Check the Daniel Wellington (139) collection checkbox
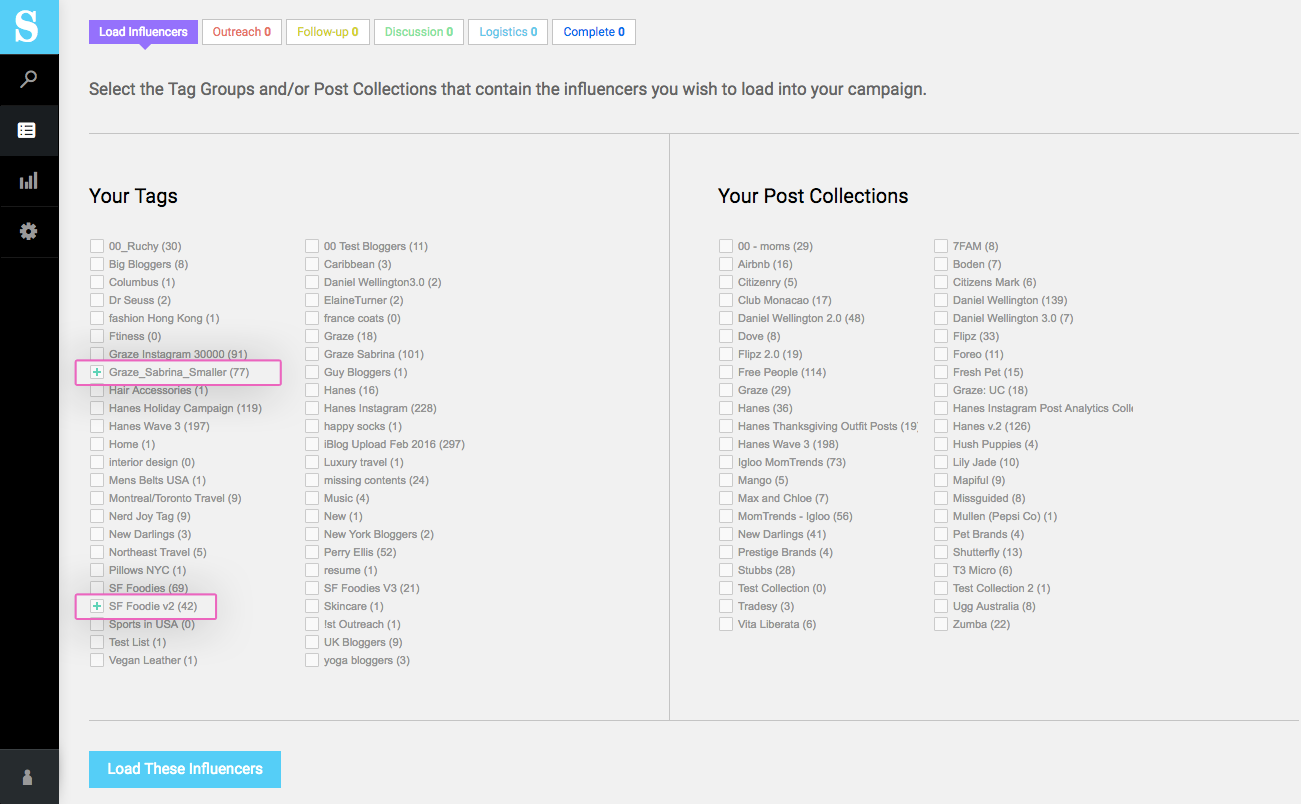The width and height of the screenshot is (1301, 804). pos(941,300)
